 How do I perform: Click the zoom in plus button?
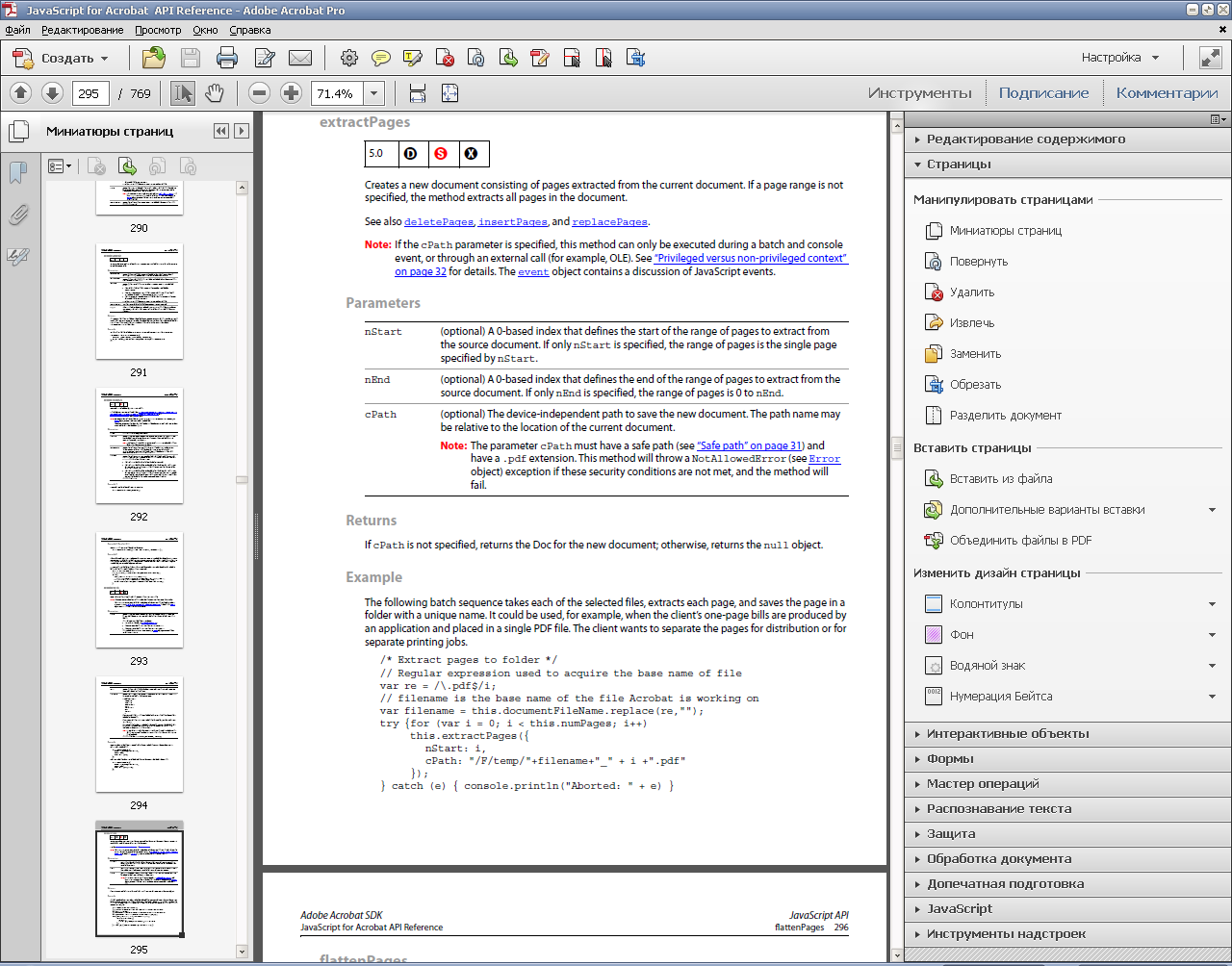tap(291, 93)
